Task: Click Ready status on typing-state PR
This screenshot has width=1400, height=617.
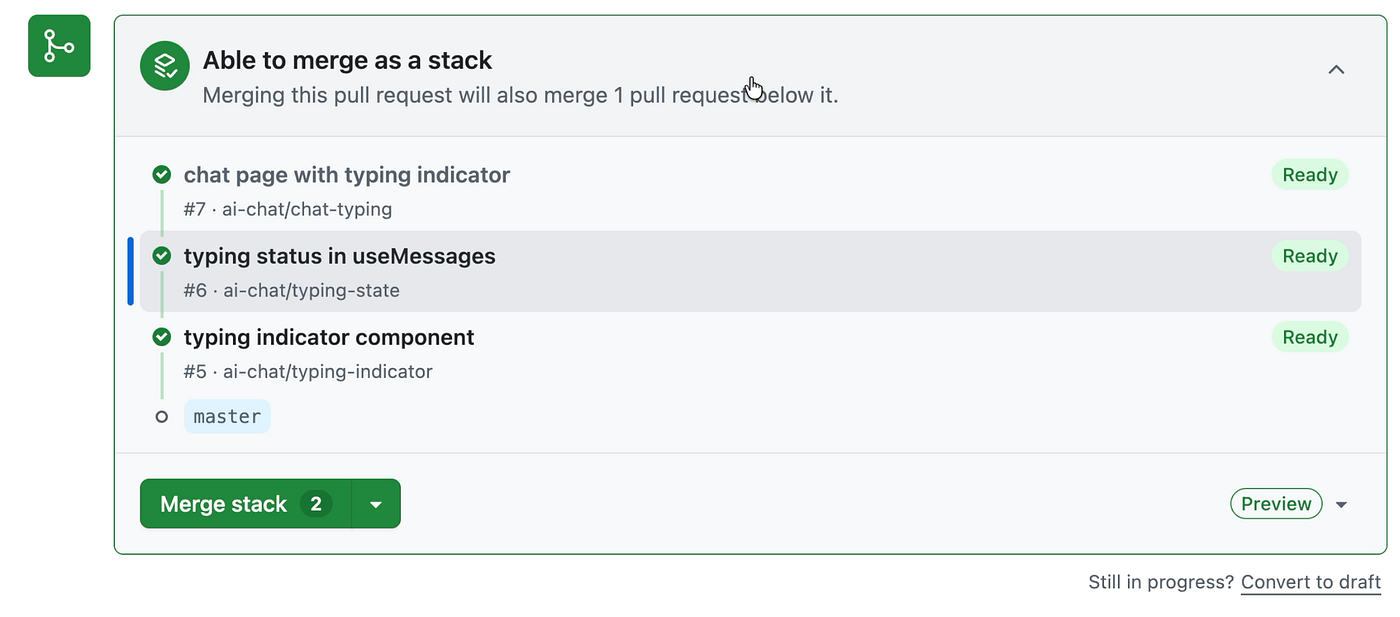Action: coord(1310,256)
